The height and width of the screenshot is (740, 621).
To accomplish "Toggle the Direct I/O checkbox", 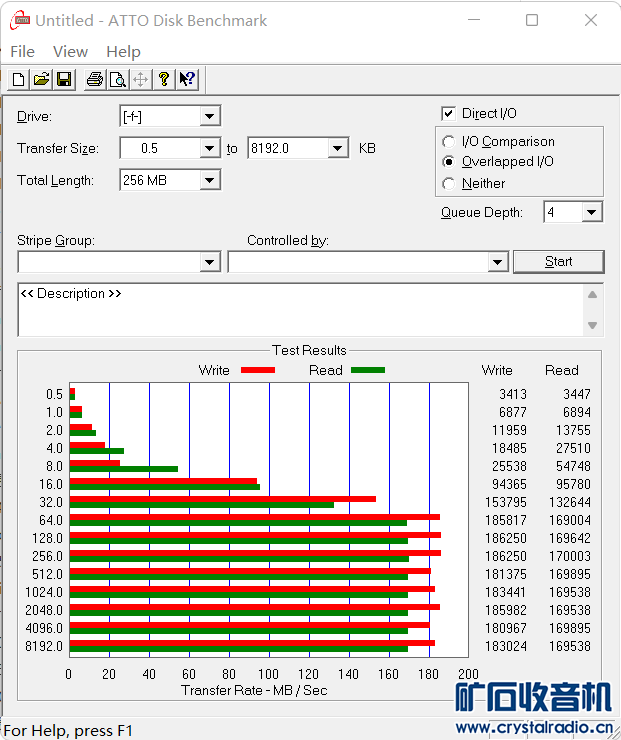I will [449, 114].
